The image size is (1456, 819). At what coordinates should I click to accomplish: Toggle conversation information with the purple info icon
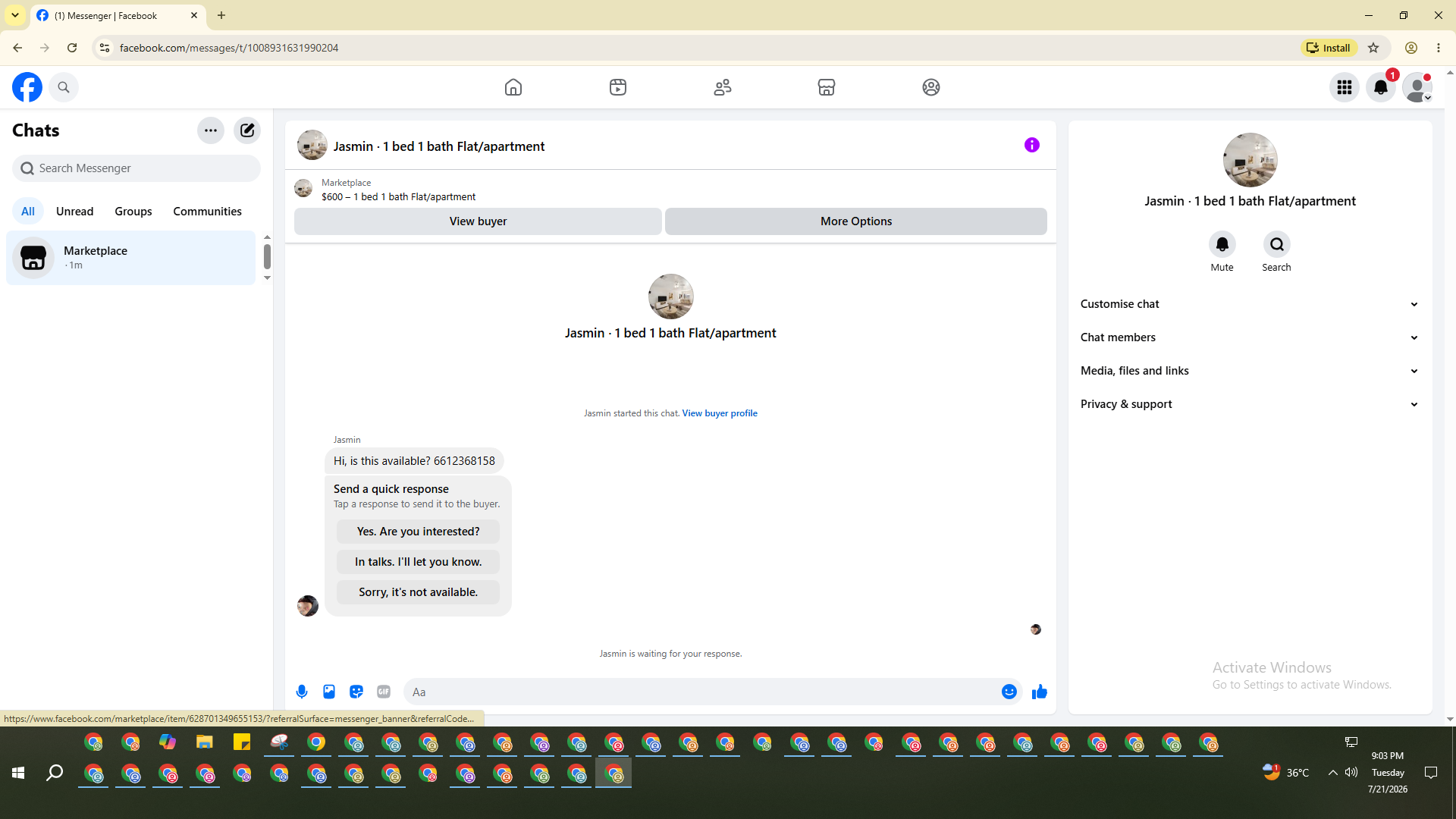point(1032,145)
